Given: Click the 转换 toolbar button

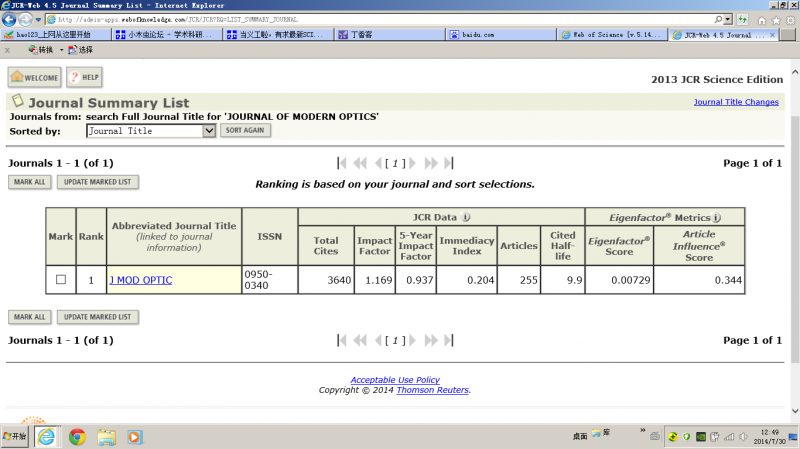Looking at the screenshot, I should (x=41, y=49).
